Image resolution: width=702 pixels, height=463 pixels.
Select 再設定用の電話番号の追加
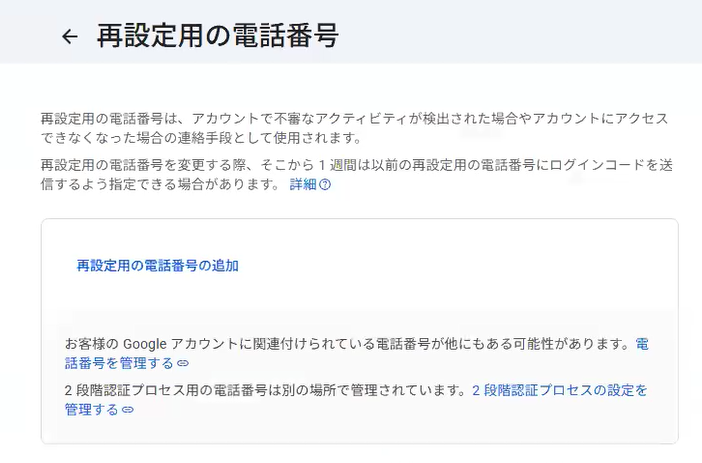point(158,266)
